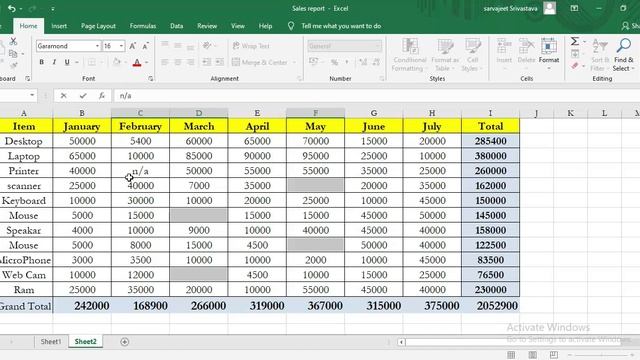The image size is (640, 360).
Task: Click the Underline button
Action: [67, 62]
